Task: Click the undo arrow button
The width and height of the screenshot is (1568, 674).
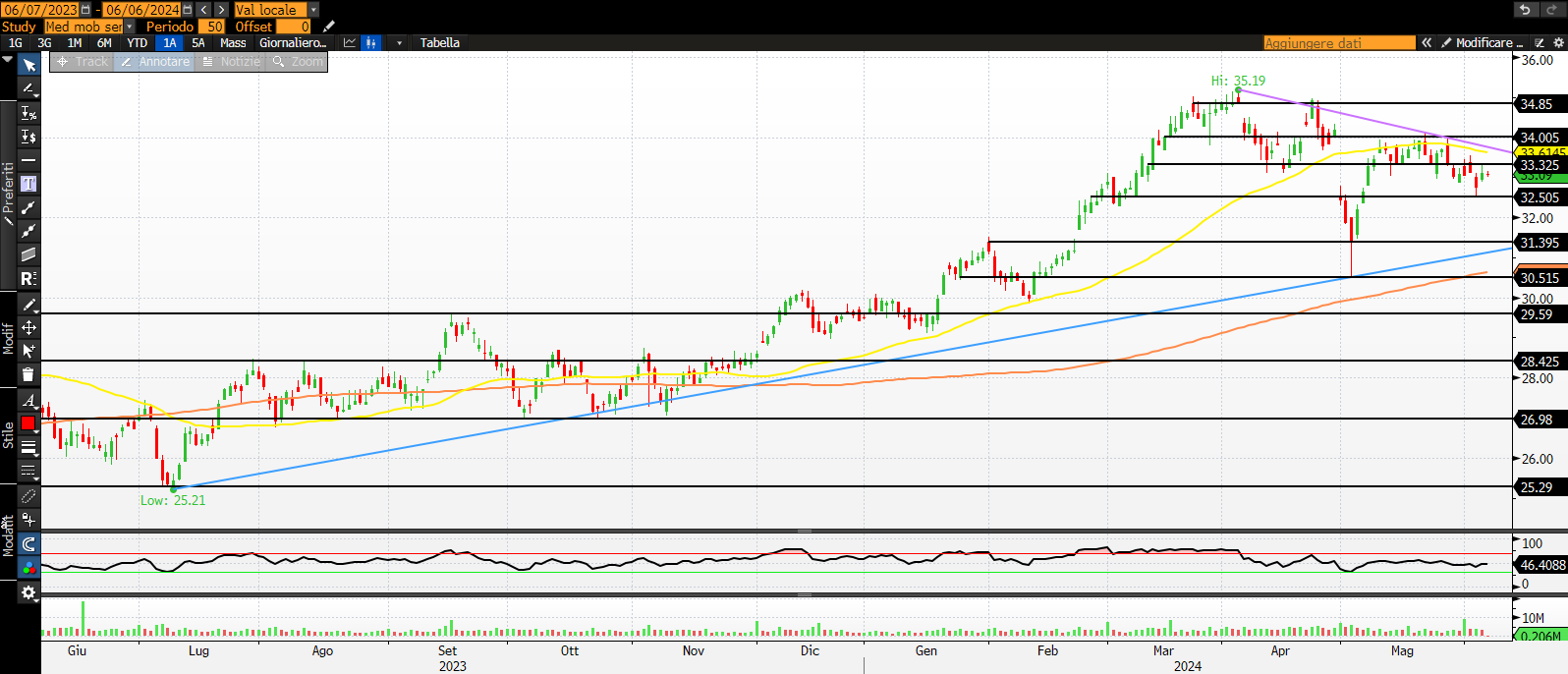Action: point(1525,10)
